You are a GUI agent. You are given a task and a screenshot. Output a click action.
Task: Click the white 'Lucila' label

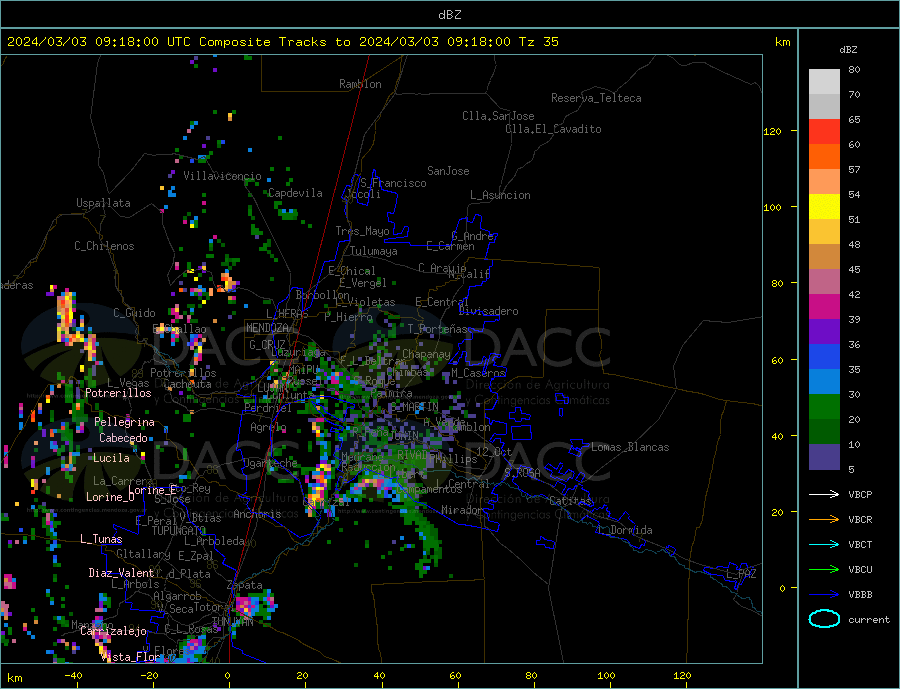[x=111, y=458]
